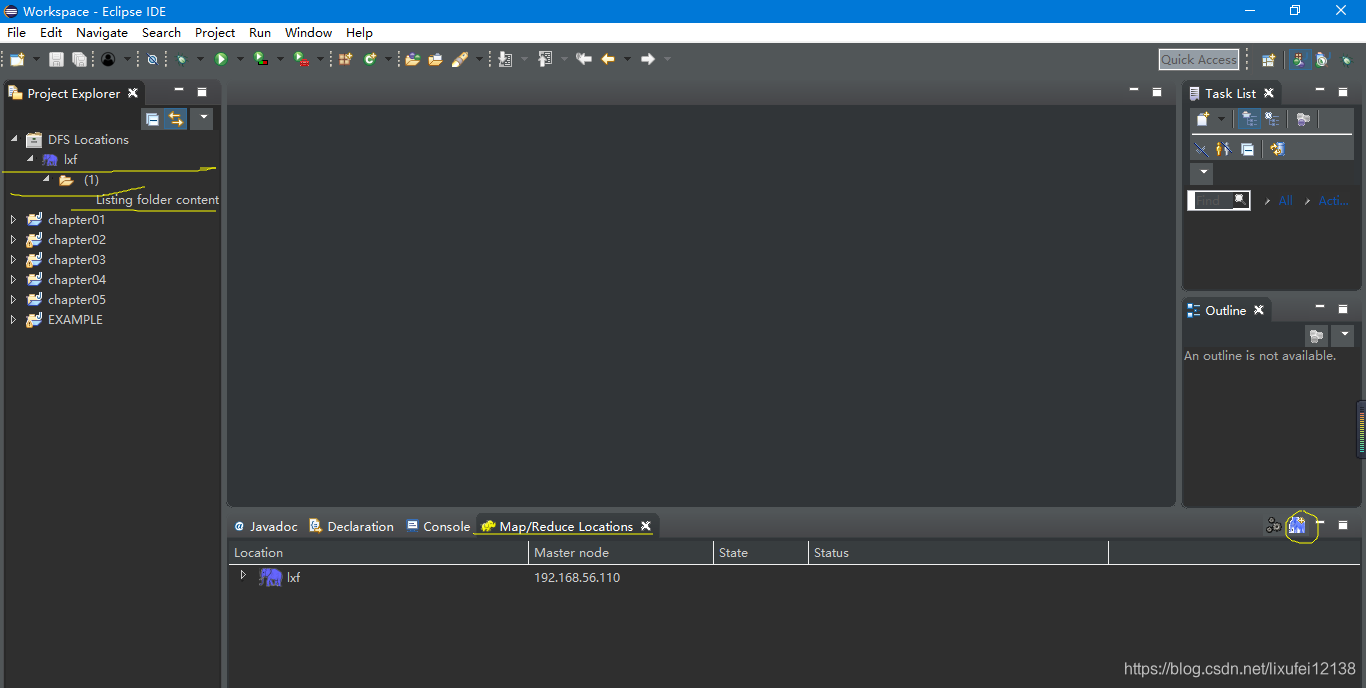Click the green Run button icon
This screenshot has height=688, width=1366.
tap(221, 59)
